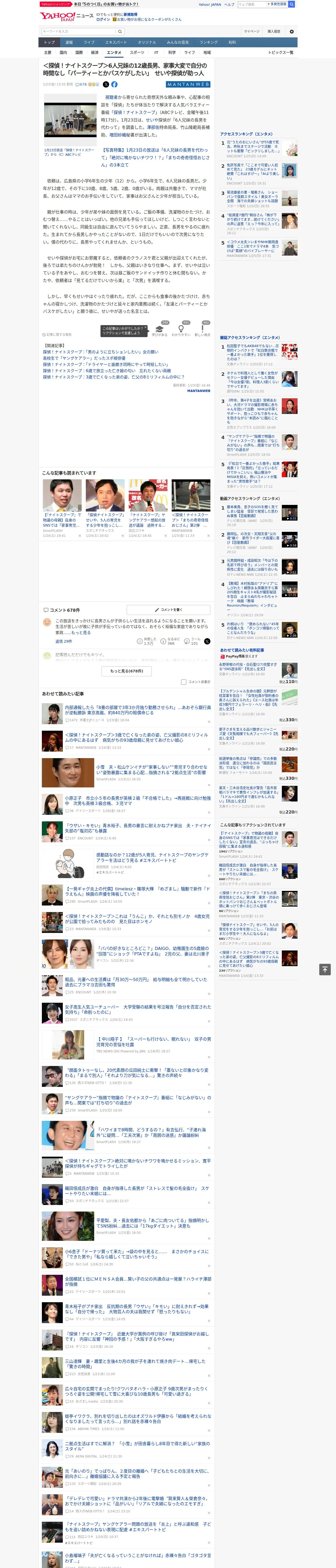Click the うーん reaction on comment
The height and width of the screenshot is (1568, 336).
(192, 641)
